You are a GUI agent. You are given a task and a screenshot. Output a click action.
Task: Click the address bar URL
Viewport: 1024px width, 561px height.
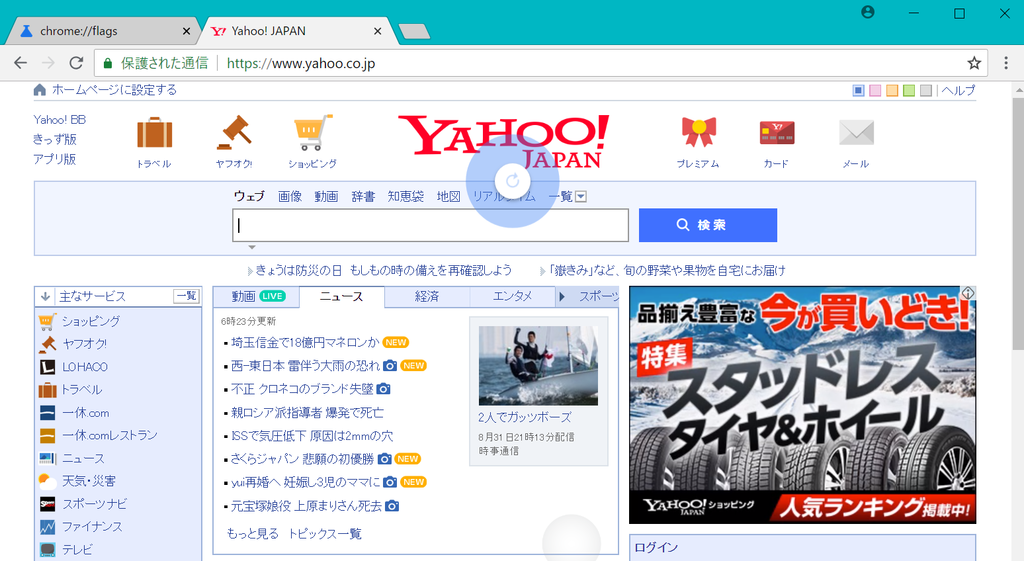pos(301,63)
